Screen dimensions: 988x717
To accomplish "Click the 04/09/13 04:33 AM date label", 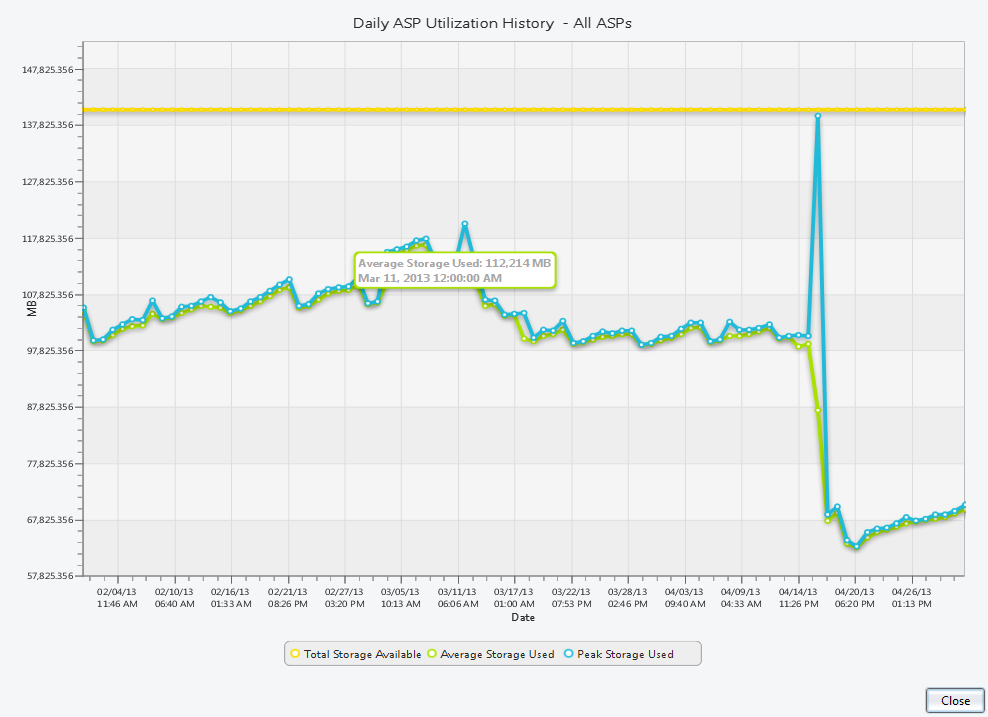I will tap(741, 598).
